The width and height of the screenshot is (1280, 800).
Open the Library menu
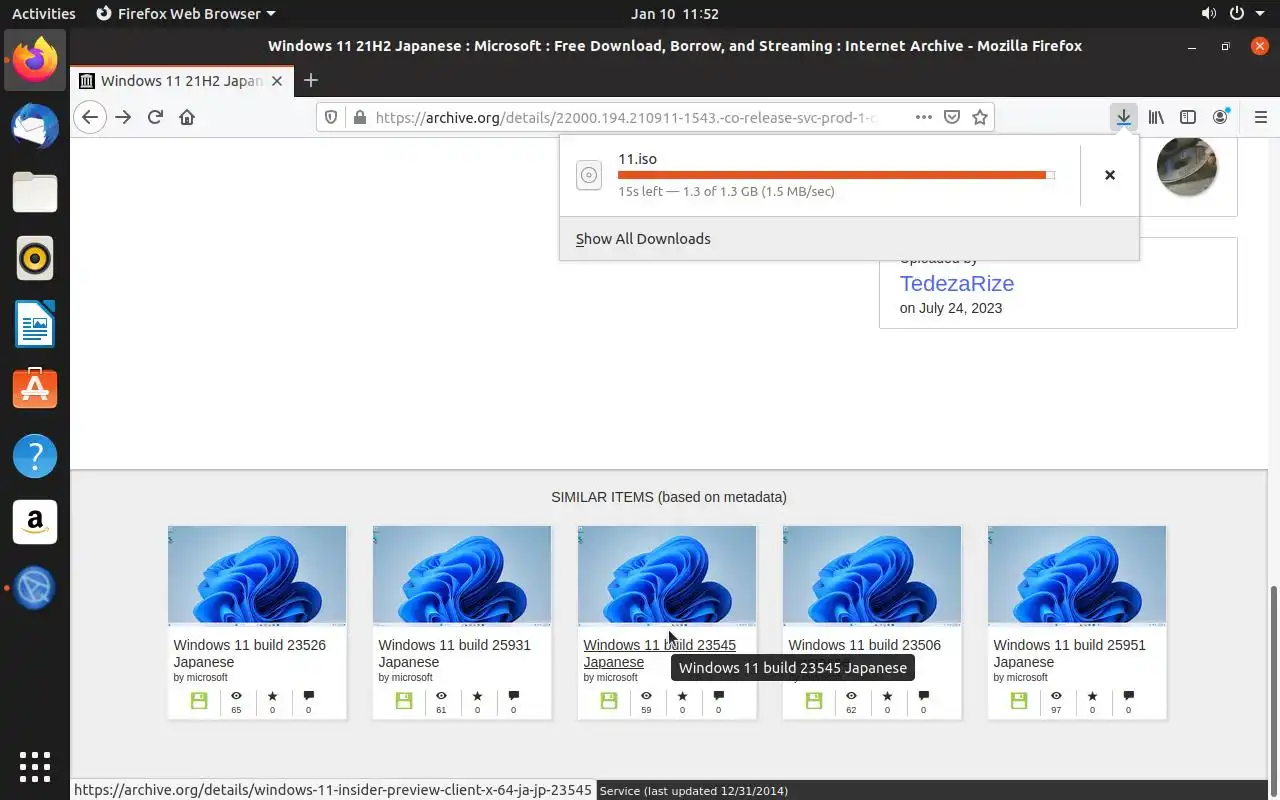1156,117
